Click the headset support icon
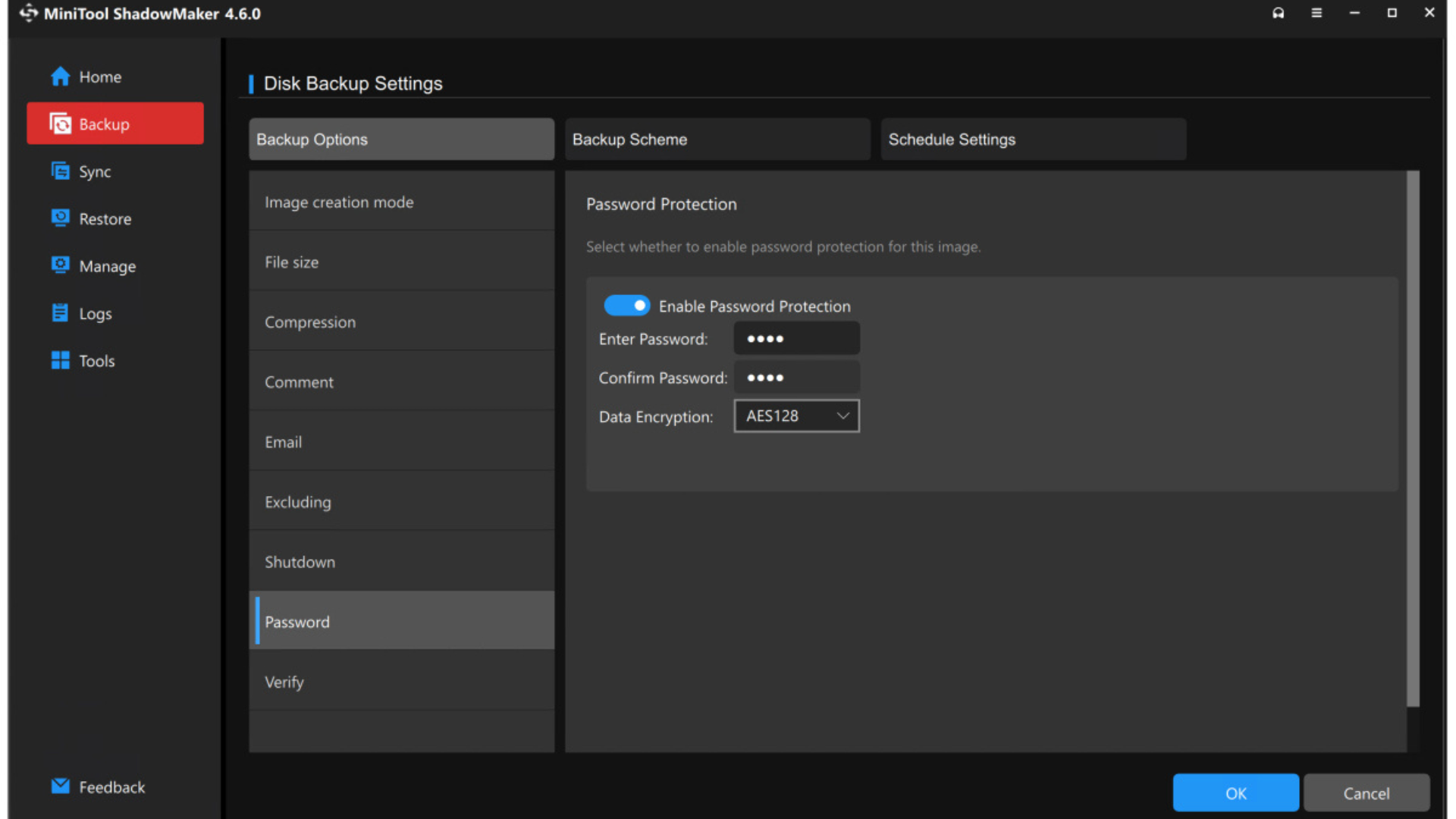Screen dimensions: 1456x819 click(1278, 13)
